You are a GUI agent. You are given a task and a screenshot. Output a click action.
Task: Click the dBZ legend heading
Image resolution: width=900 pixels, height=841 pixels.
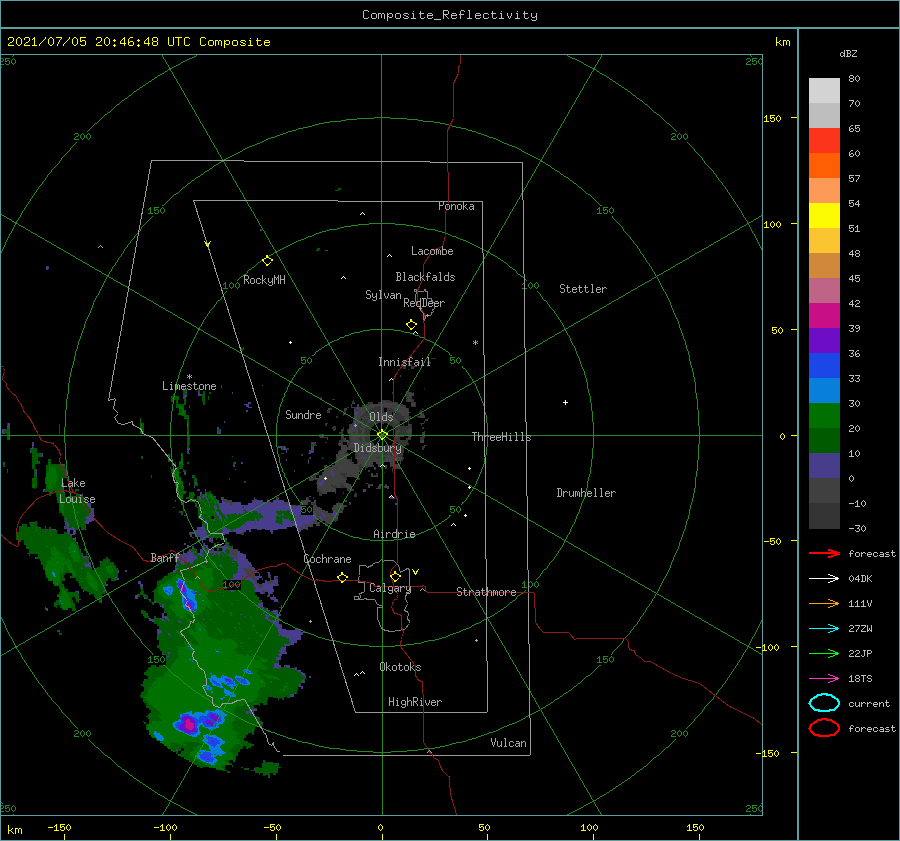click(x=848, y=53)
